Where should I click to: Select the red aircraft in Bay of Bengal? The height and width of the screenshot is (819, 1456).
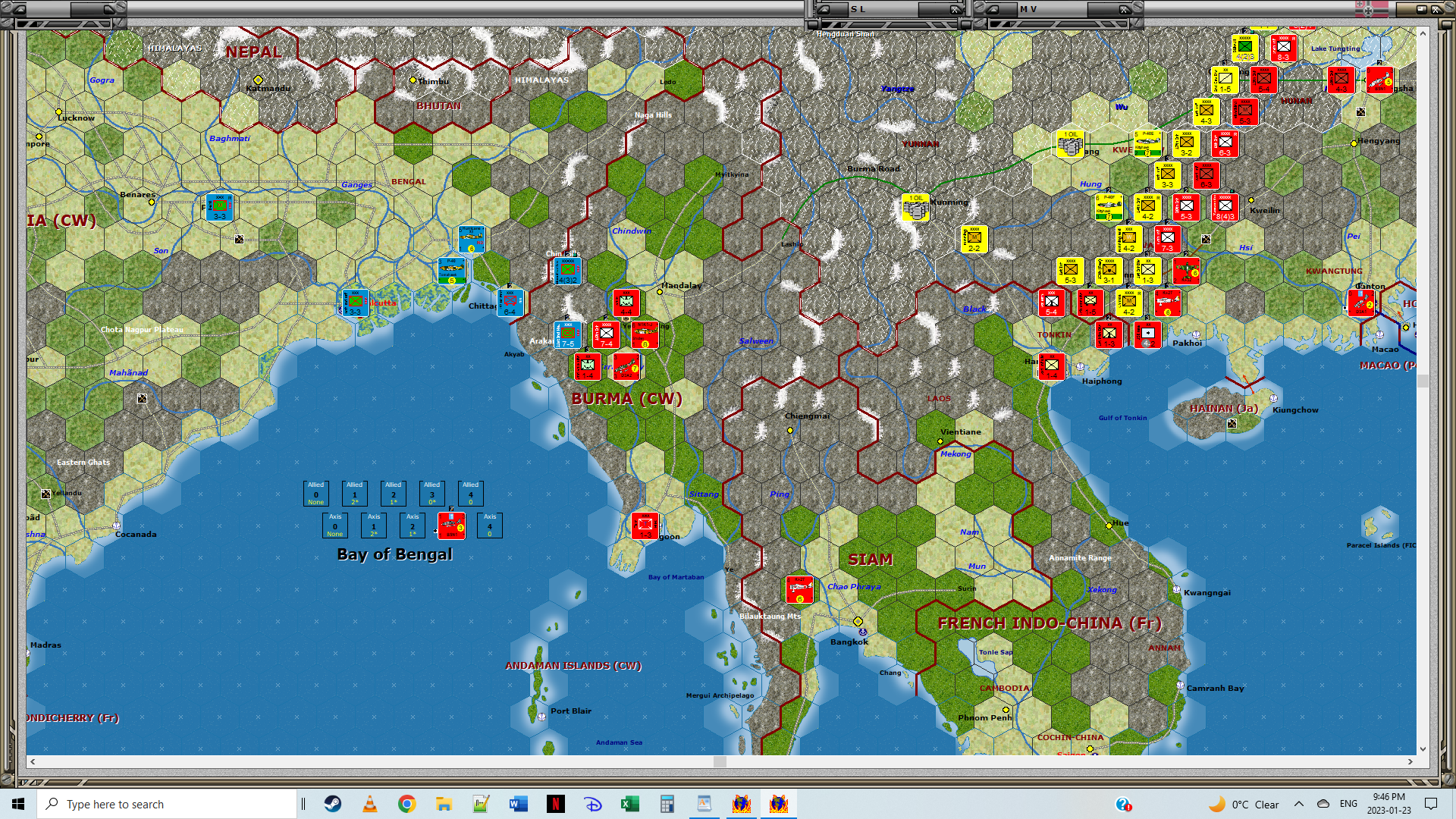click(x=451, y=526)
